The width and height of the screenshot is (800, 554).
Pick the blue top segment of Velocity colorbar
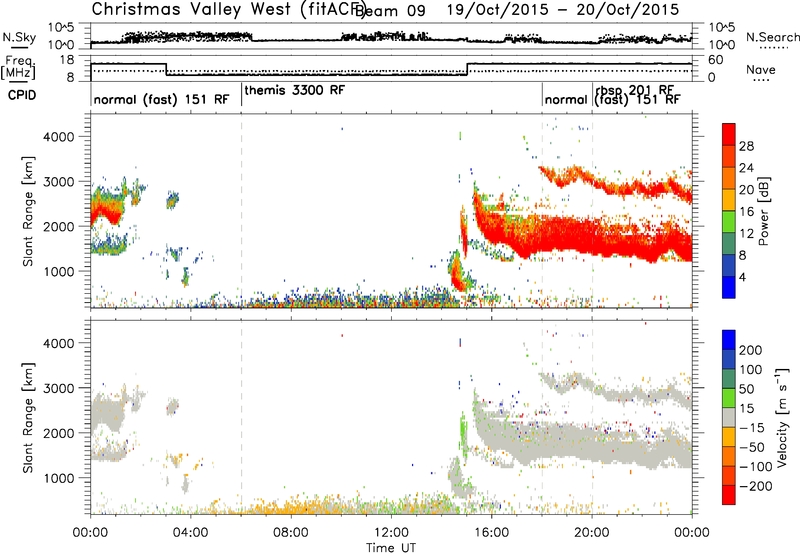729,340
